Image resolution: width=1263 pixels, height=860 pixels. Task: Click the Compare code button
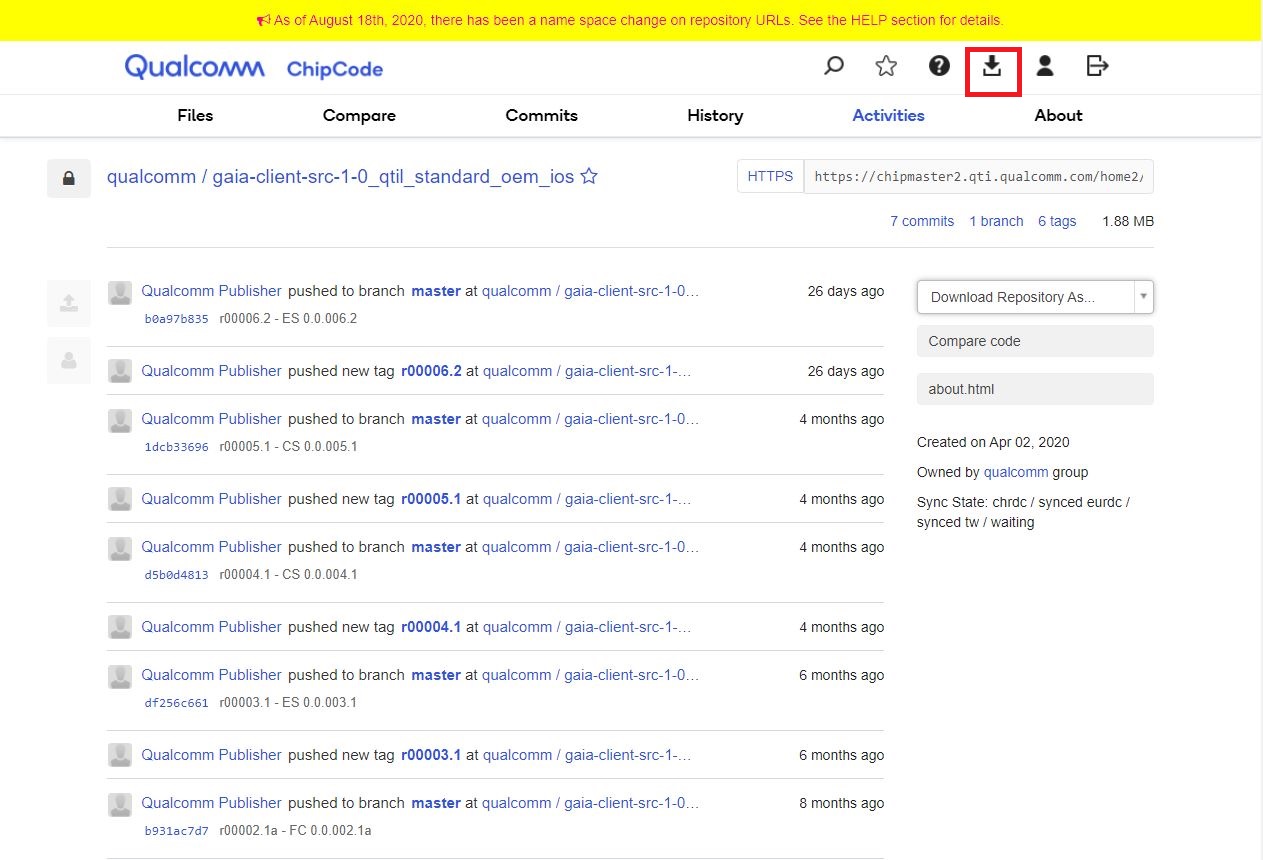(x=1035, y=341)
